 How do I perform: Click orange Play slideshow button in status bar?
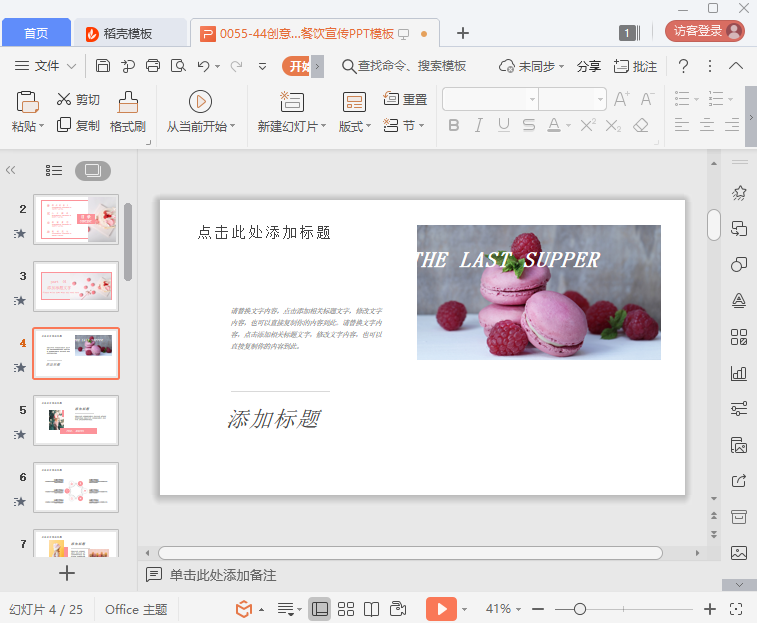coord(441,609)
